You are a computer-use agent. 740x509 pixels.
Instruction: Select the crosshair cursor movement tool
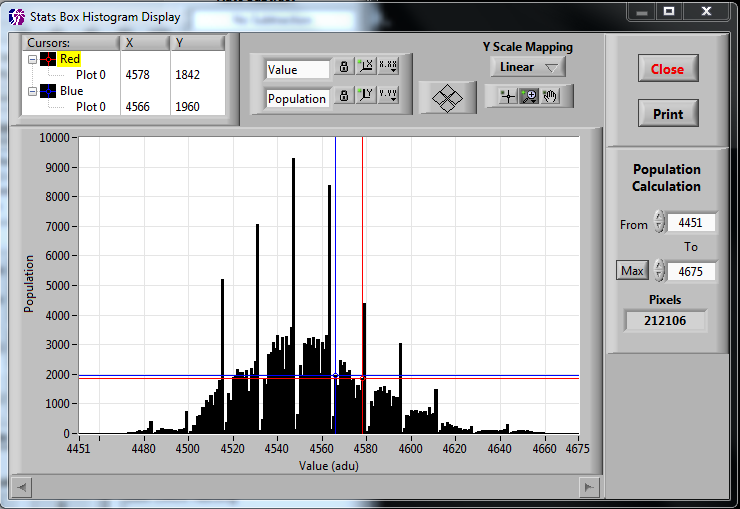point(508,97)
